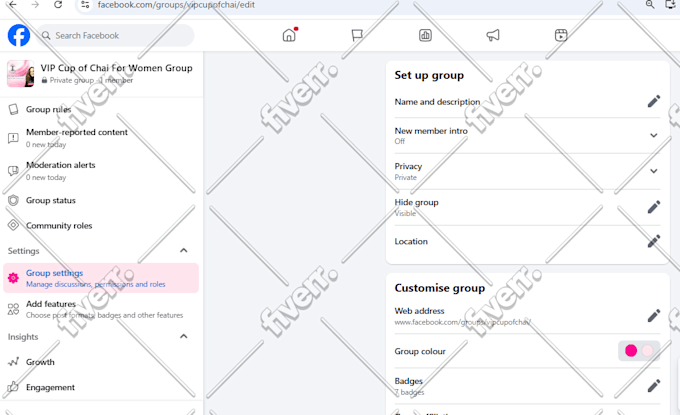Click the group cover thumbnail image

tap(20, 74)
